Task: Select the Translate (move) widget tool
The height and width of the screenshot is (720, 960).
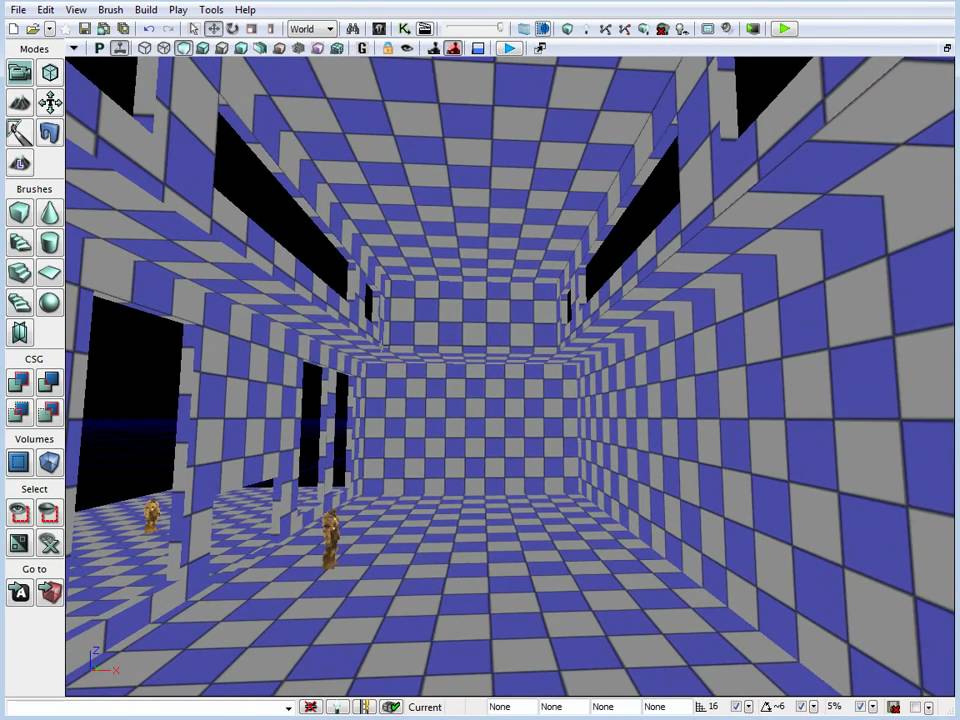Action: click(214, 29)
